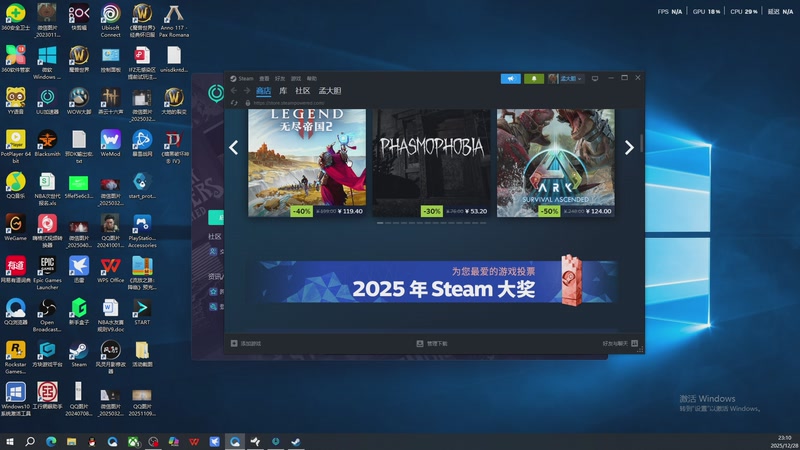Open 工行网银助手 desktop shortcut
The image size is (800, 450).
47,396
